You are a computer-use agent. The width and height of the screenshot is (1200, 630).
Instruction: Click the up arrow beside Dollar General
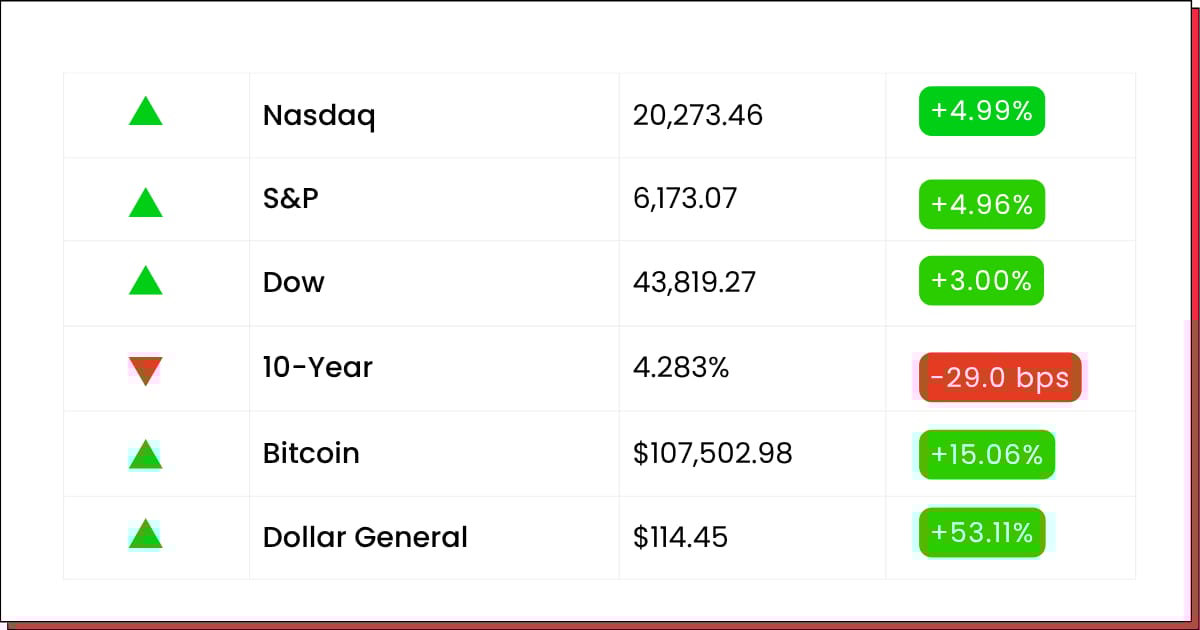click(145, 534)
